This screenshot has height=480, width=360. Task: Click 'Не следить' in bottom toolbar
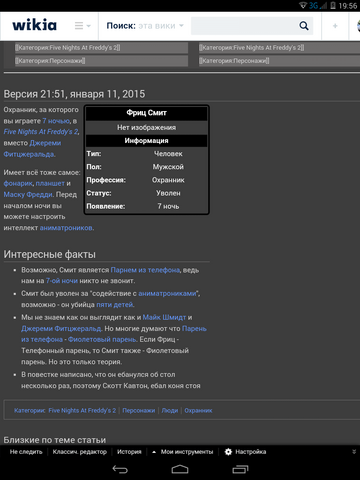tap(26, 452)
